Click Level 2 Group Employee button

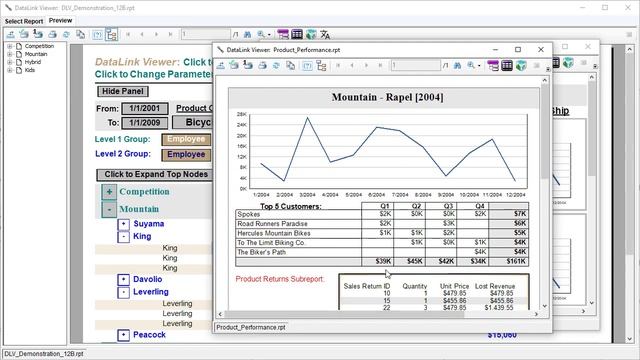[x=186, y=155]
